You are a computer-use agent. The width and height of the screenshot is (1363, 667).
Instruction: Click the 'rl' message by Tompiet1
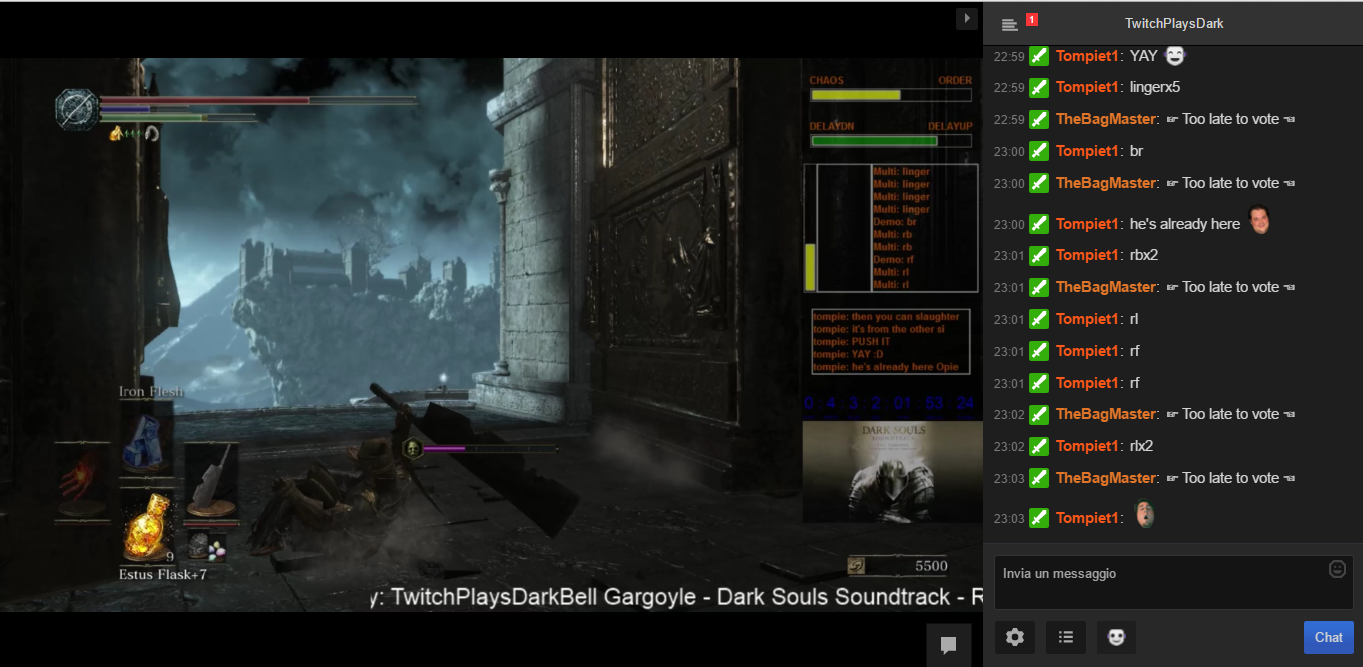(x=1134, y=319)
